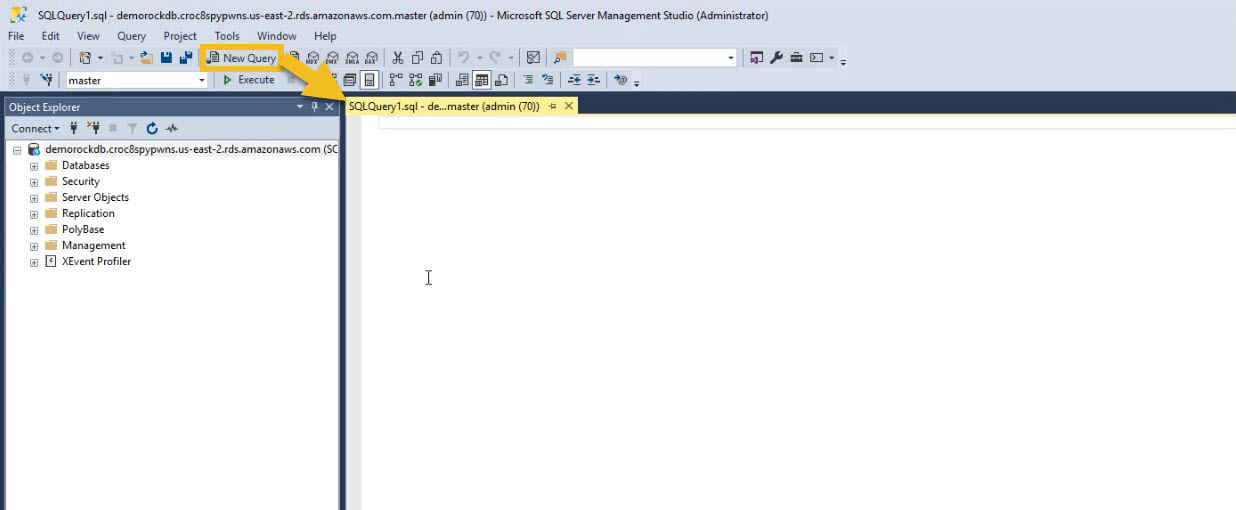Click the MDX query icon
This screenshot has height=510, width=1236.
pos(313,58)
